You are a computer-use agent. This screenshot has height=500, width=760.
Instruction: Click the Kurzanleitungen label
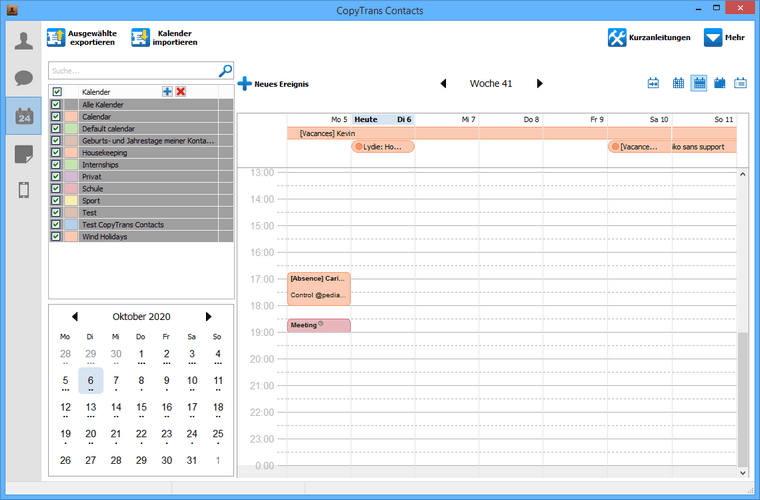(x=660, y=37)
